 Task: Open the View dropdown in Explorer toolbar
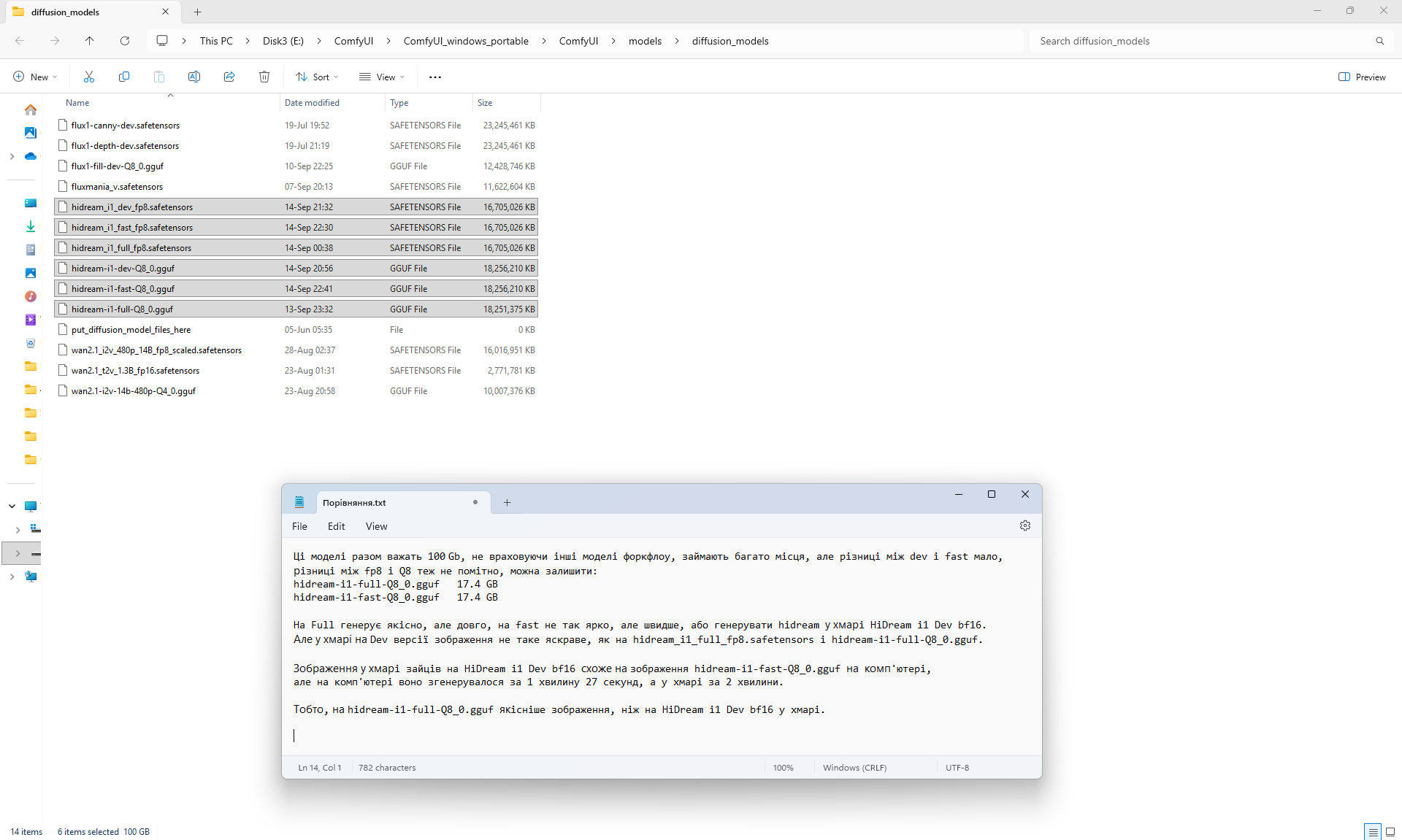(x=382, y=77)
